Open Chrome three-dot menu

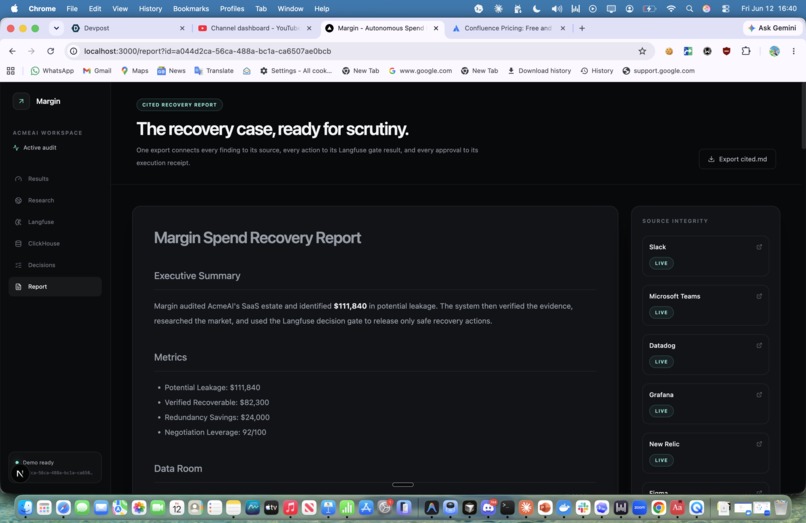click(794, 51)
